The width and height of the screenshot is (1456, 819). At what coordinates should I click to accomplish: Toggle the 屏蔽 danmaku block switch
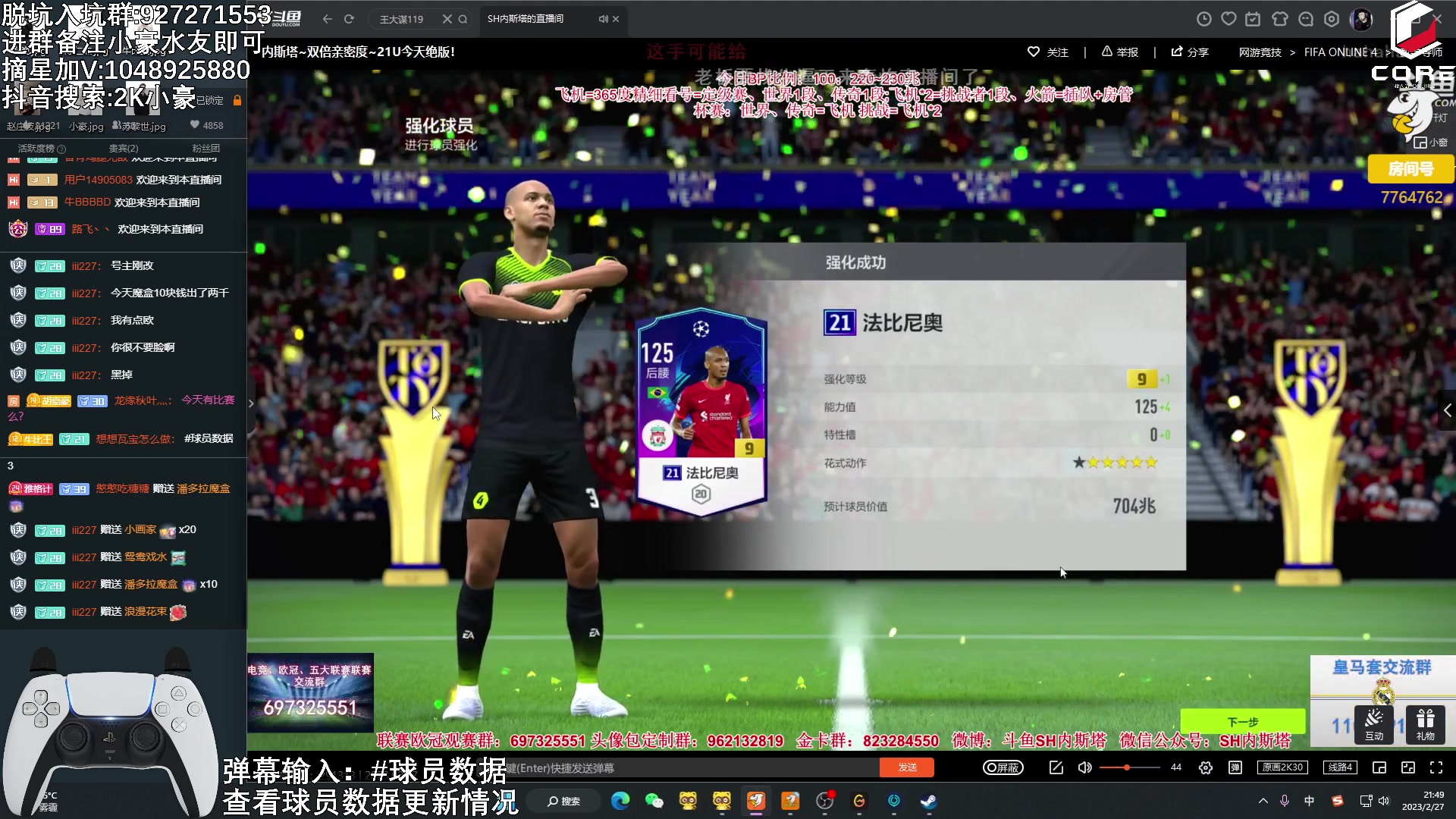1003,767
